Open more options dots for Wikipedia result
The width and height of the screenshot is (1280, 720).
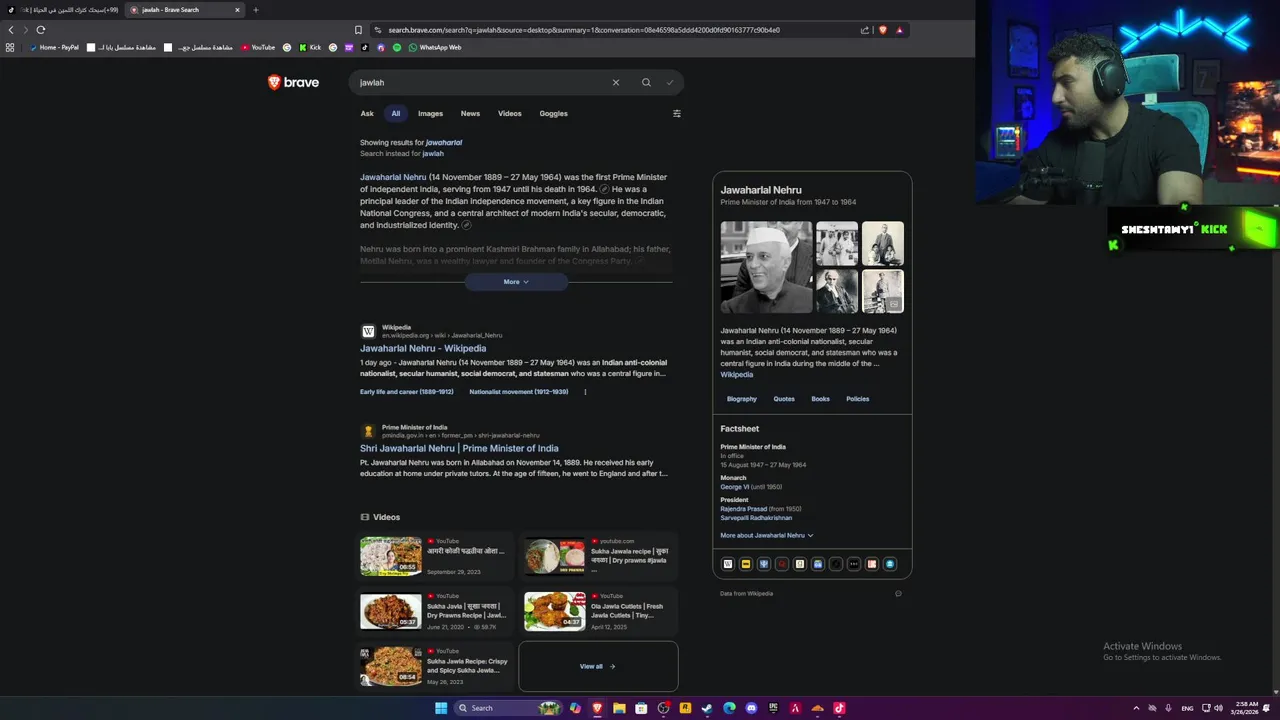point(585,392)
